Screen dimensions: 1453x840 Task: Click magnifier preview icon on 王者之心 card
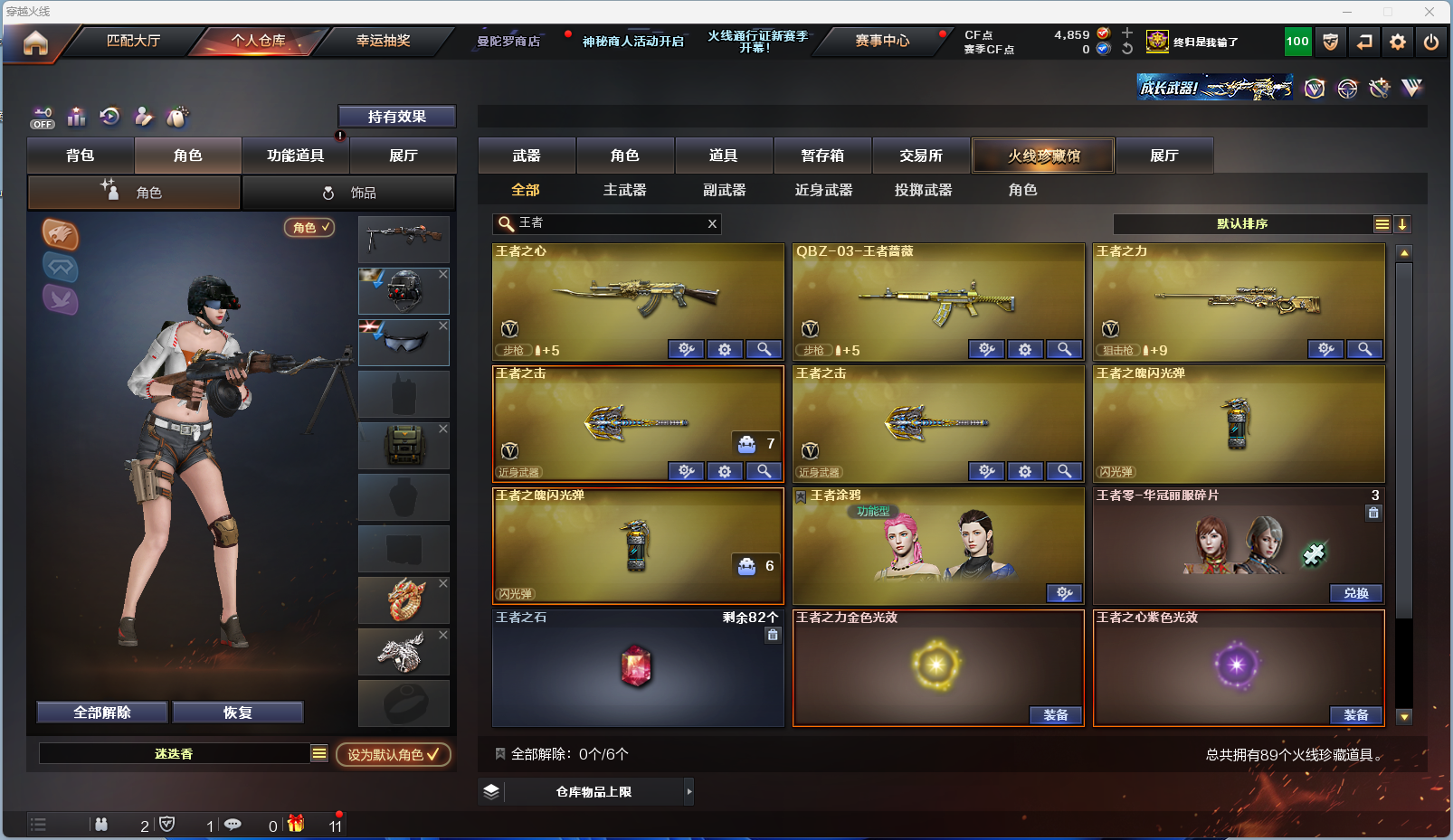[764, 349]
